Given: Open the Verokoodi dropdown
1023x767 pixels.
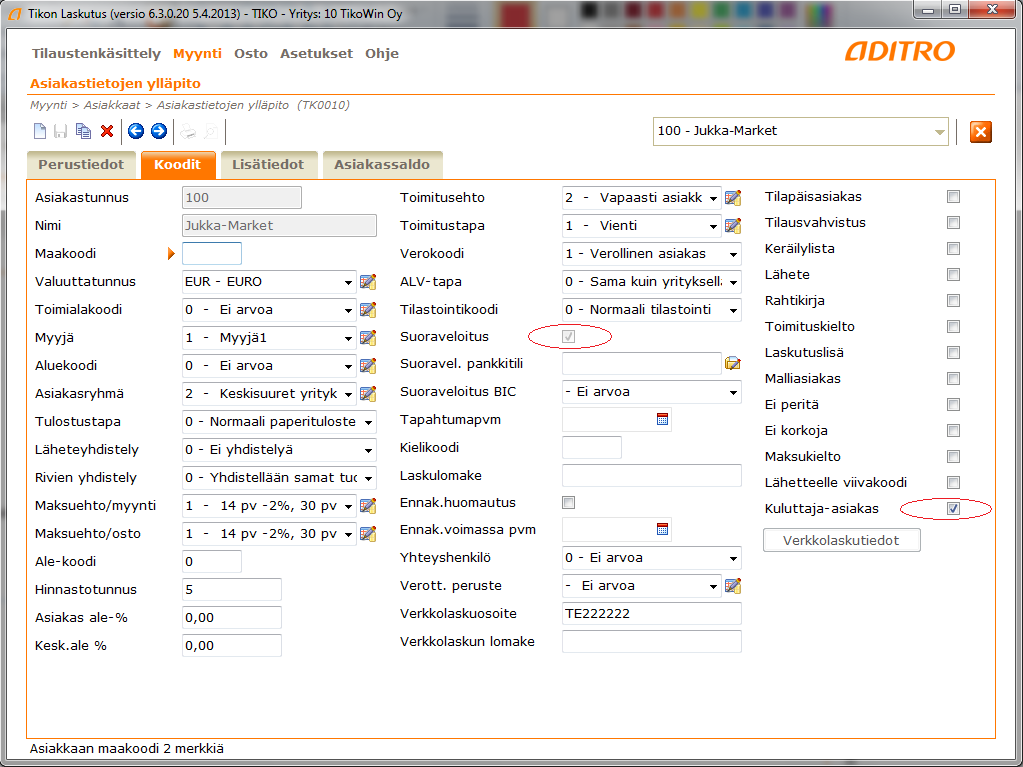Looking at the screenshot, I should pyautogui.click(x=652, y=254).
